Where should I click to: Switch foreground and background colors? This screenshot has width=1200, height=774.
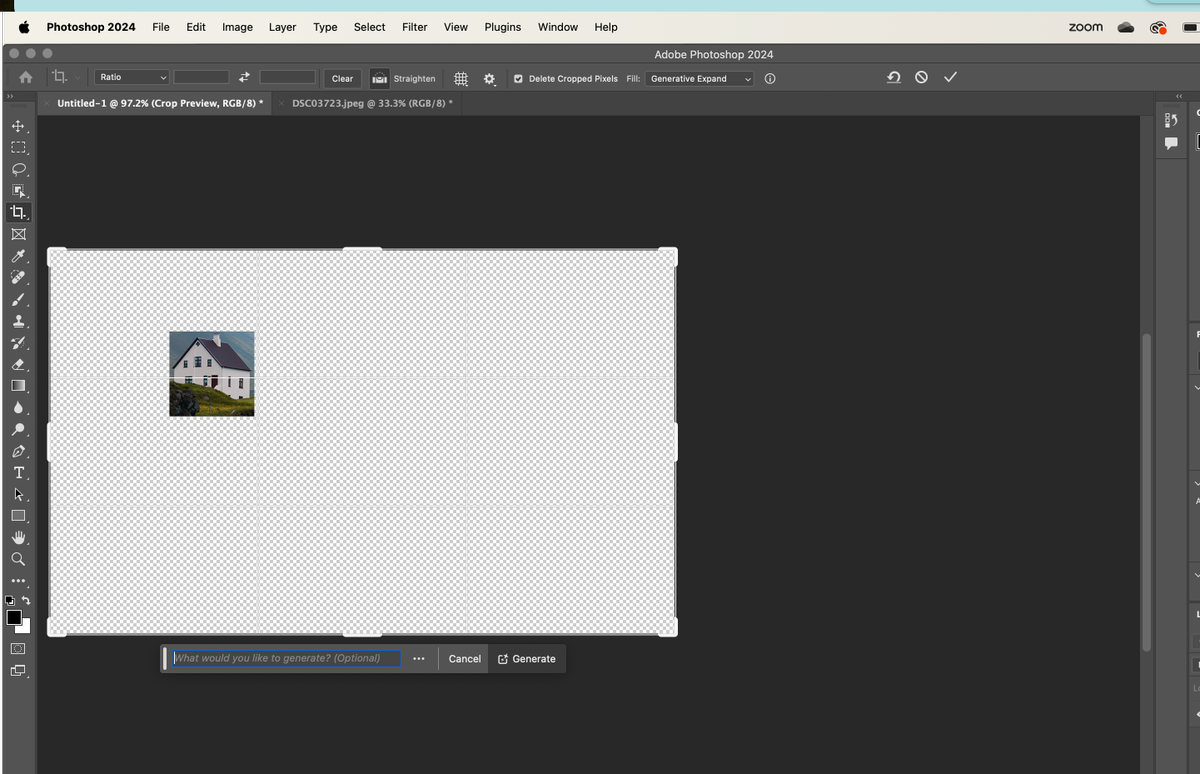[26, 601]
